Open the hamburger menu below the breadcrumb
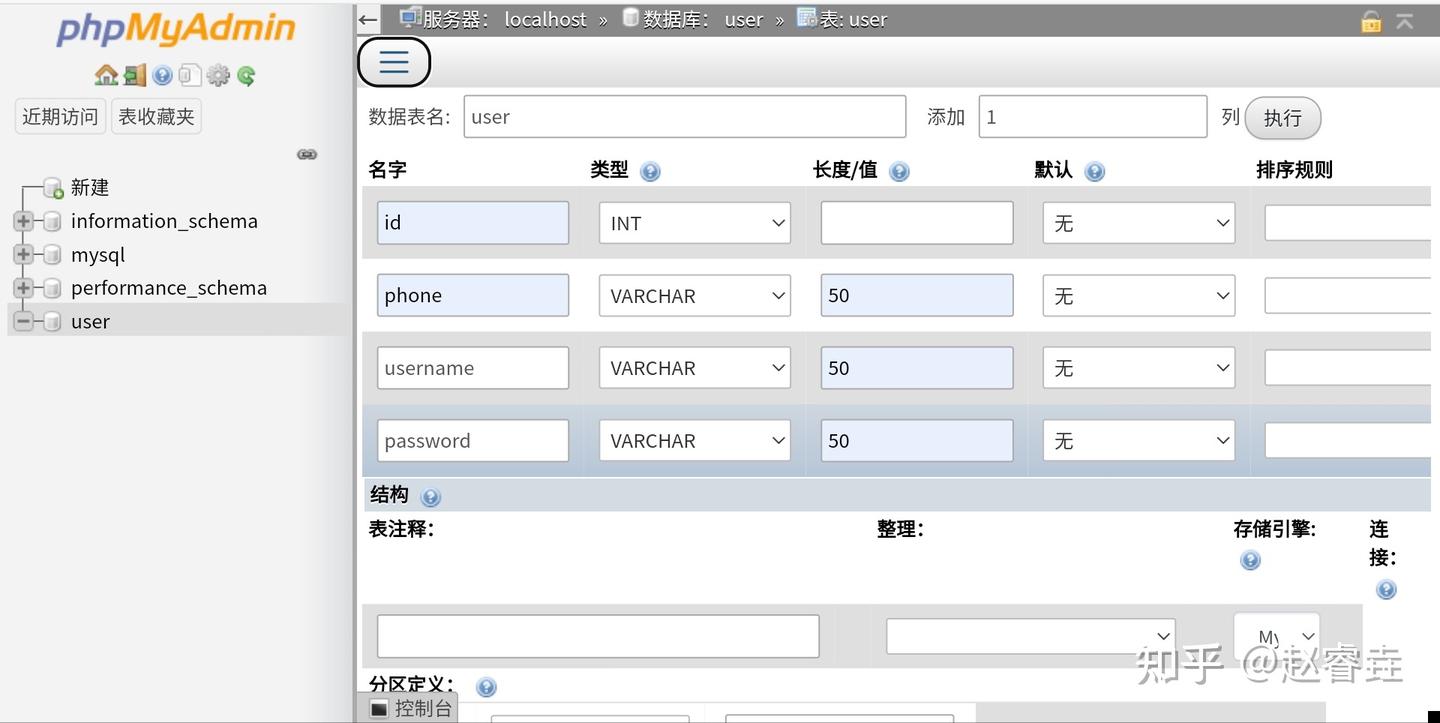The image size is (1440, 723). pyautogui.click(x=393, y=62)
